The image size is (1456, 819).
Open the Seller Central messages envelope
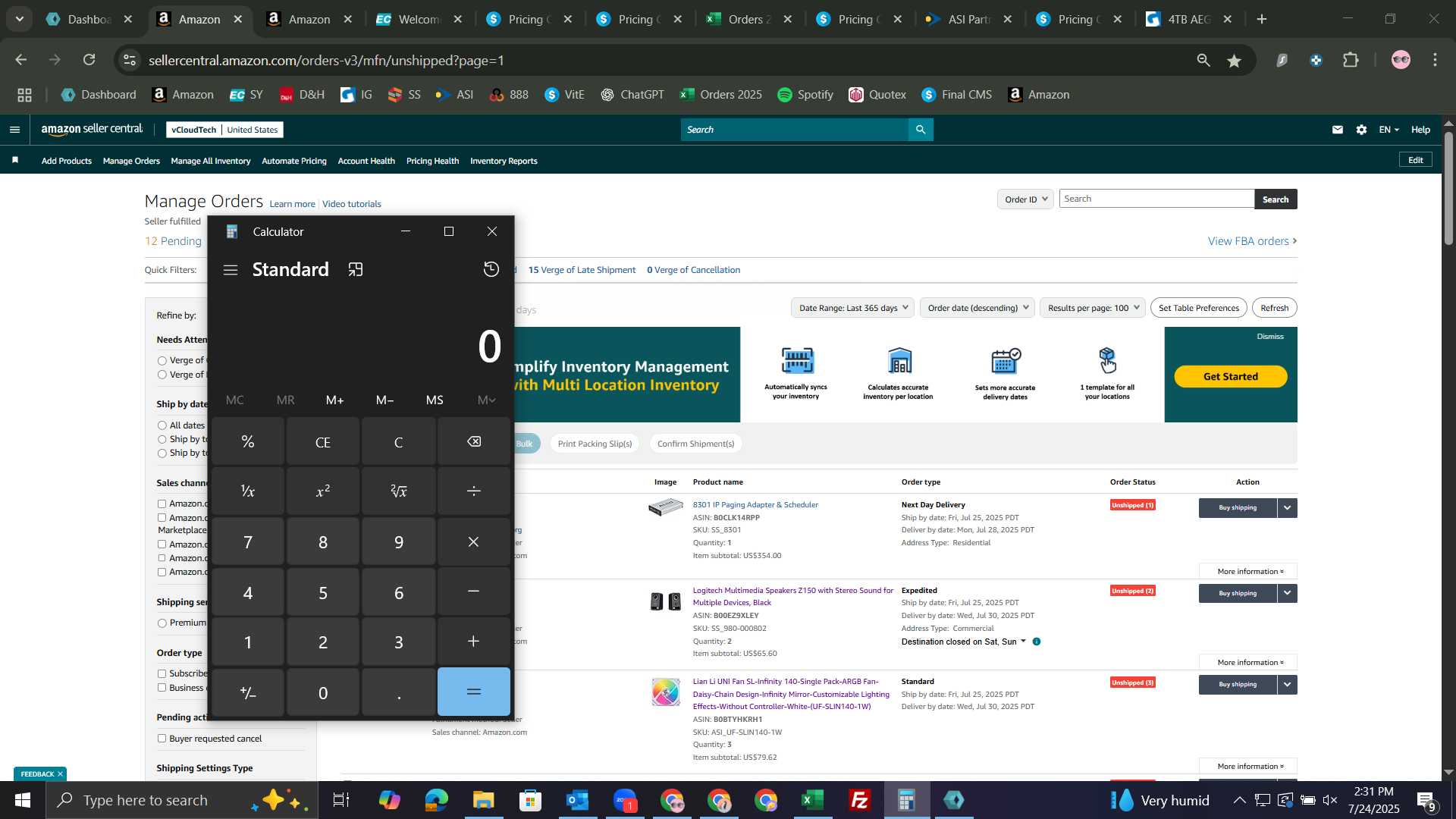pos(1338,130)
